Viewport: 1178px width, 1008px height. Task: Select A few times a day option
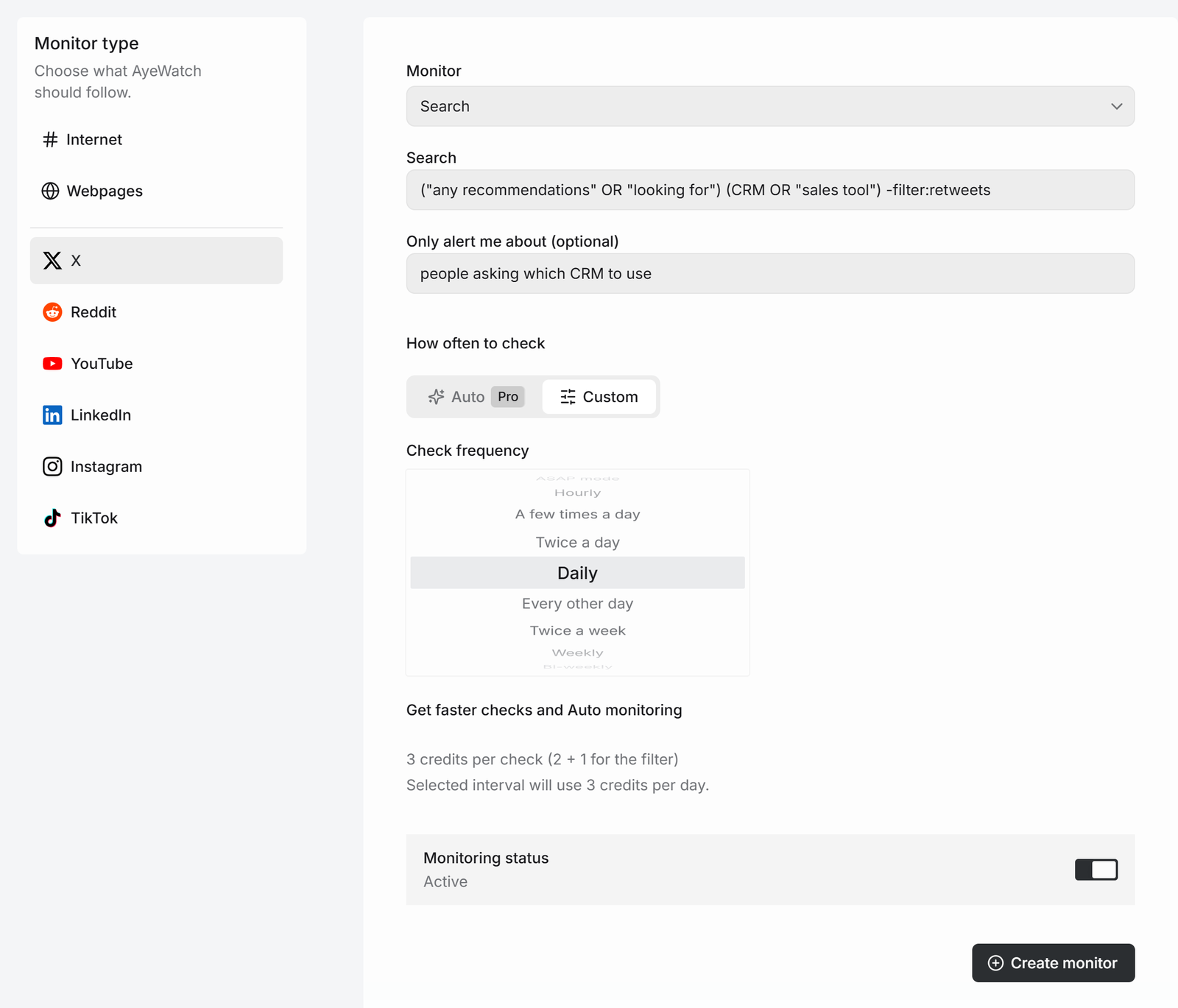[577, 514]
